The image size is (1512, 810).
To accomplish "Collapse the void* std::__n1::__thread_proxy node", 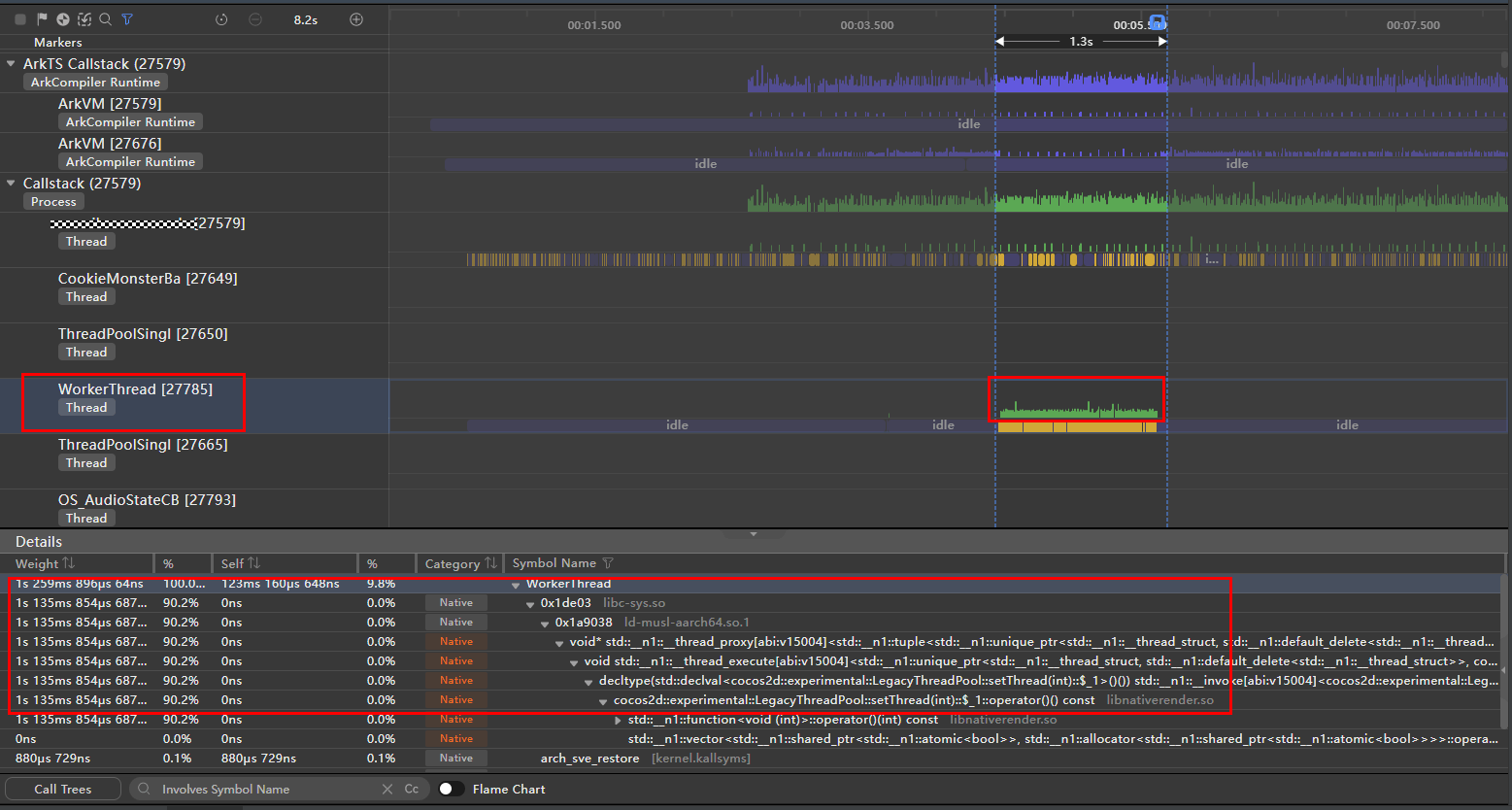I will tap(559, 642).
